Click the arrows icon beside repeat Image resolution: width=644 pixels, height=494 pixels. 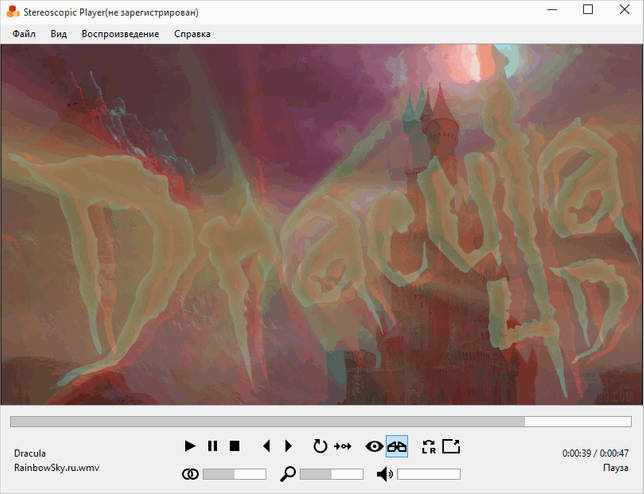pyautogui.click(x=343, y=446)
